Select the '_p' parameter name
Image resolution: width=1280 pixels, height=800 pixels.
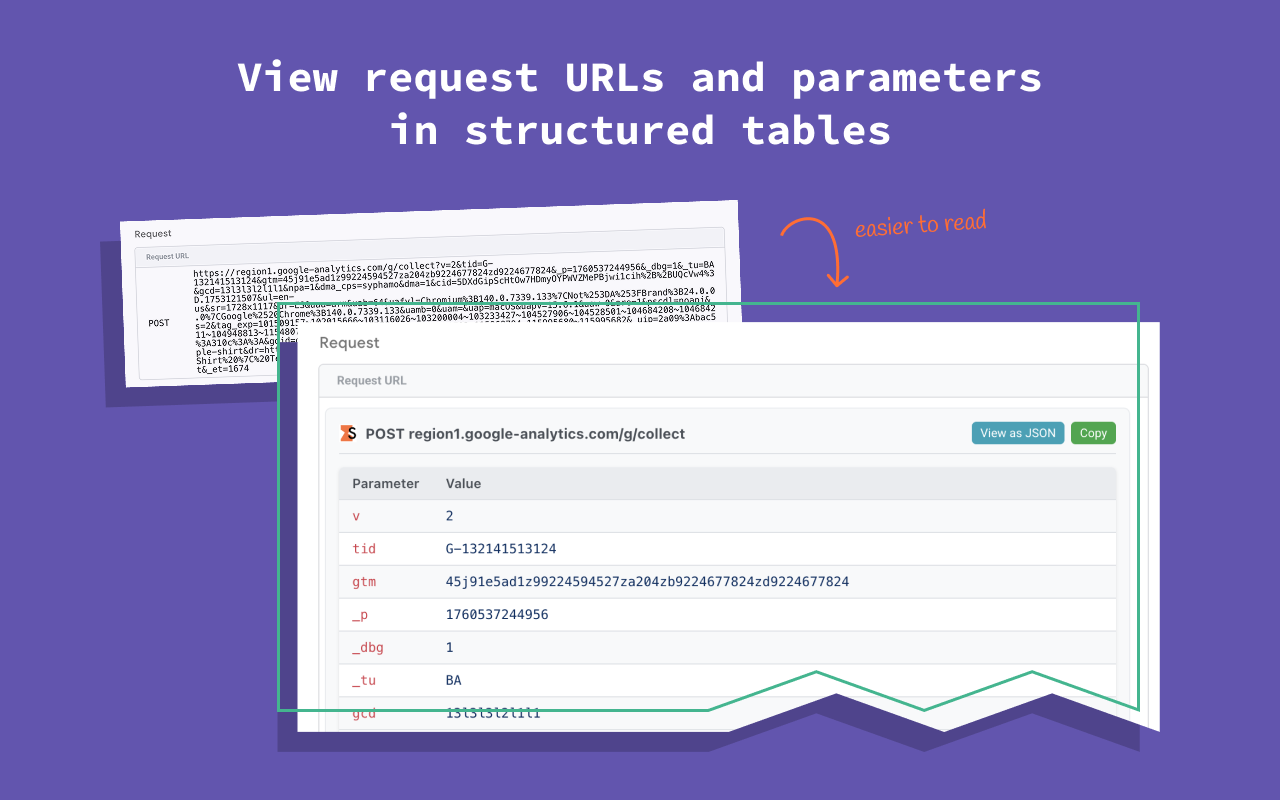point(360,615)
